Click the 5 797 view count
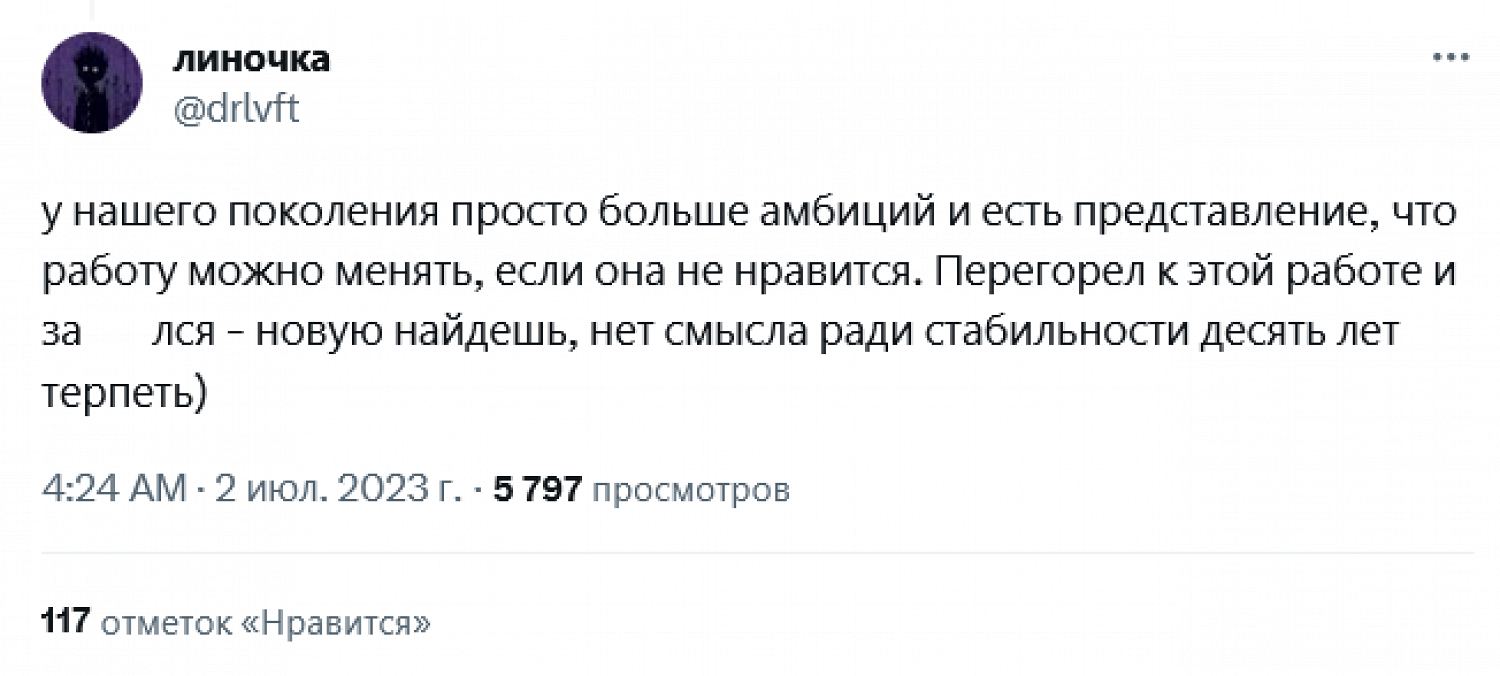The image size is (1500, 676). tap(539, 491)
